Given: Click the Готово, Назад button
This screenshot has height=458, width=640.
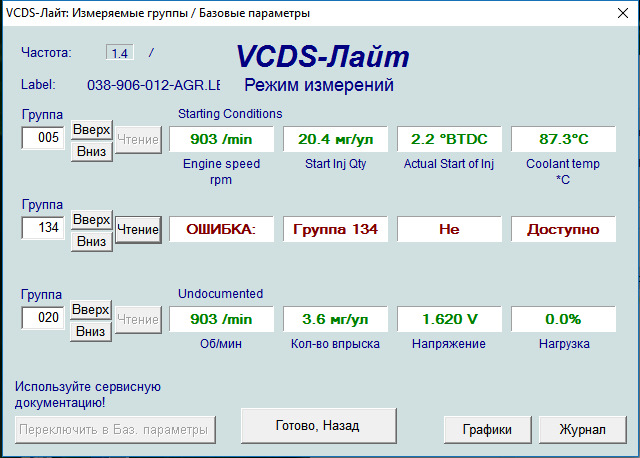Looking at the screenshot, I should (x=318, y=426).
